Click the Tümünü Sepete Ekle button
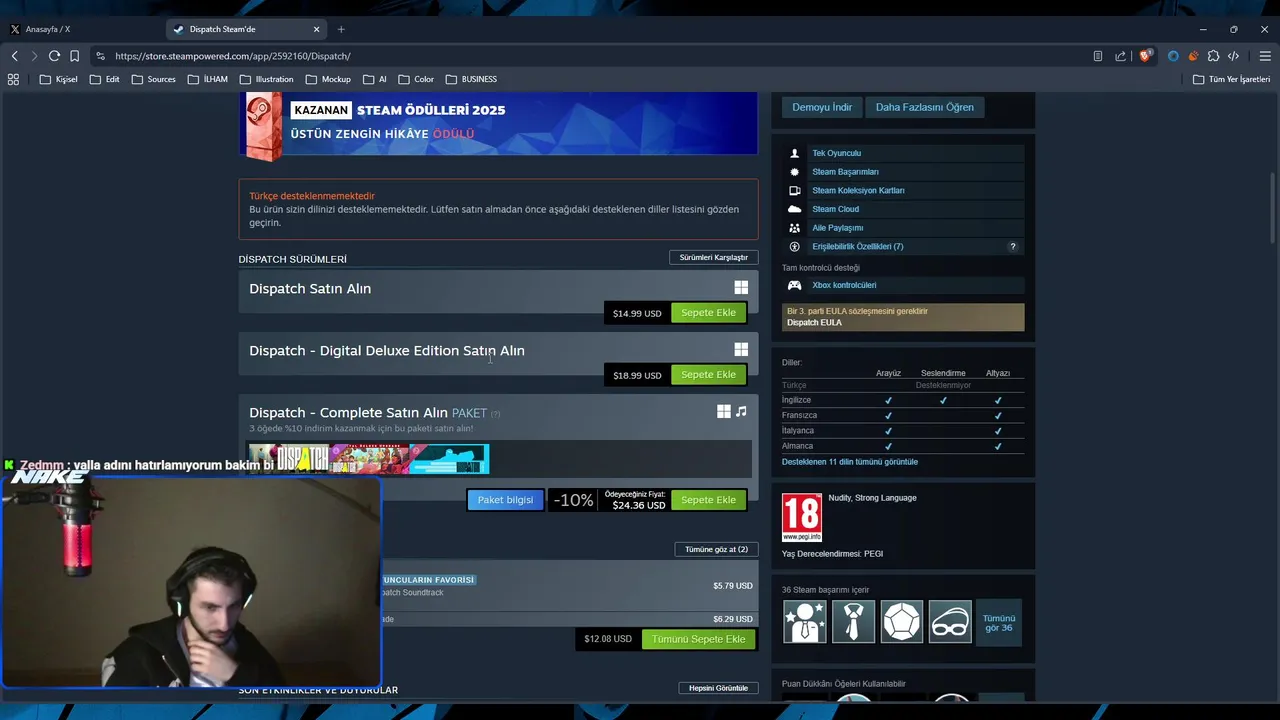The width and height of the screenshot is (1280, 720). [698, 639]
